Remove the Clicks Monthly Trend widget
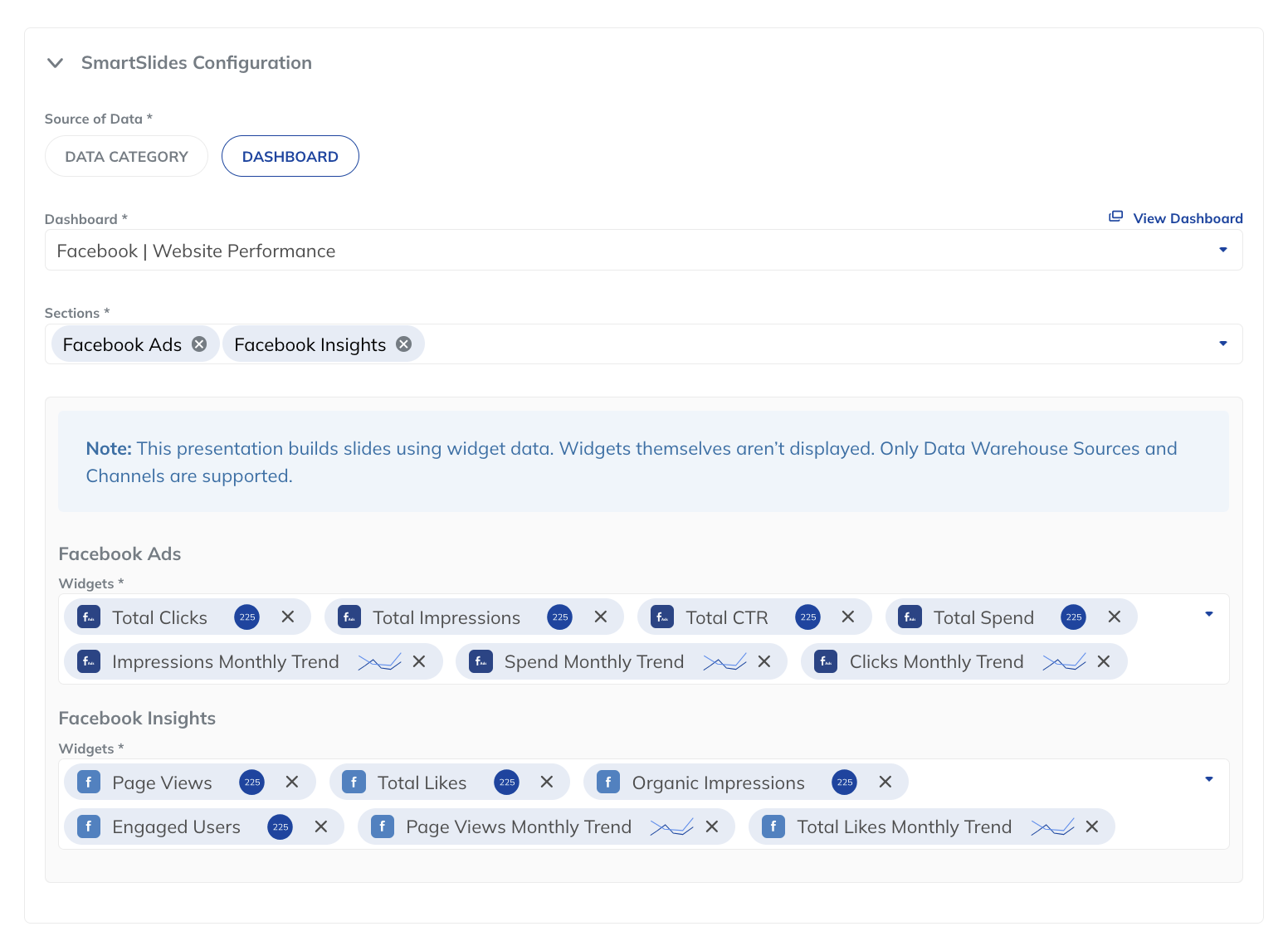 point(1104,661)
